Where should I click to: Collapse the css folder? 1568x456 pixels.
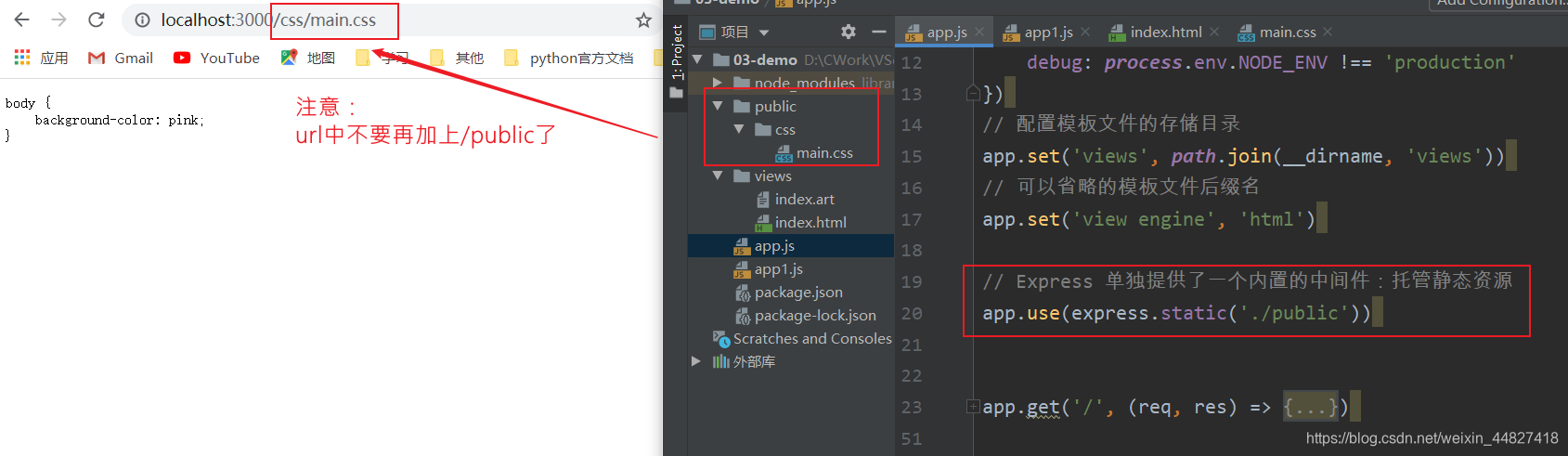[x=739, y=129]
